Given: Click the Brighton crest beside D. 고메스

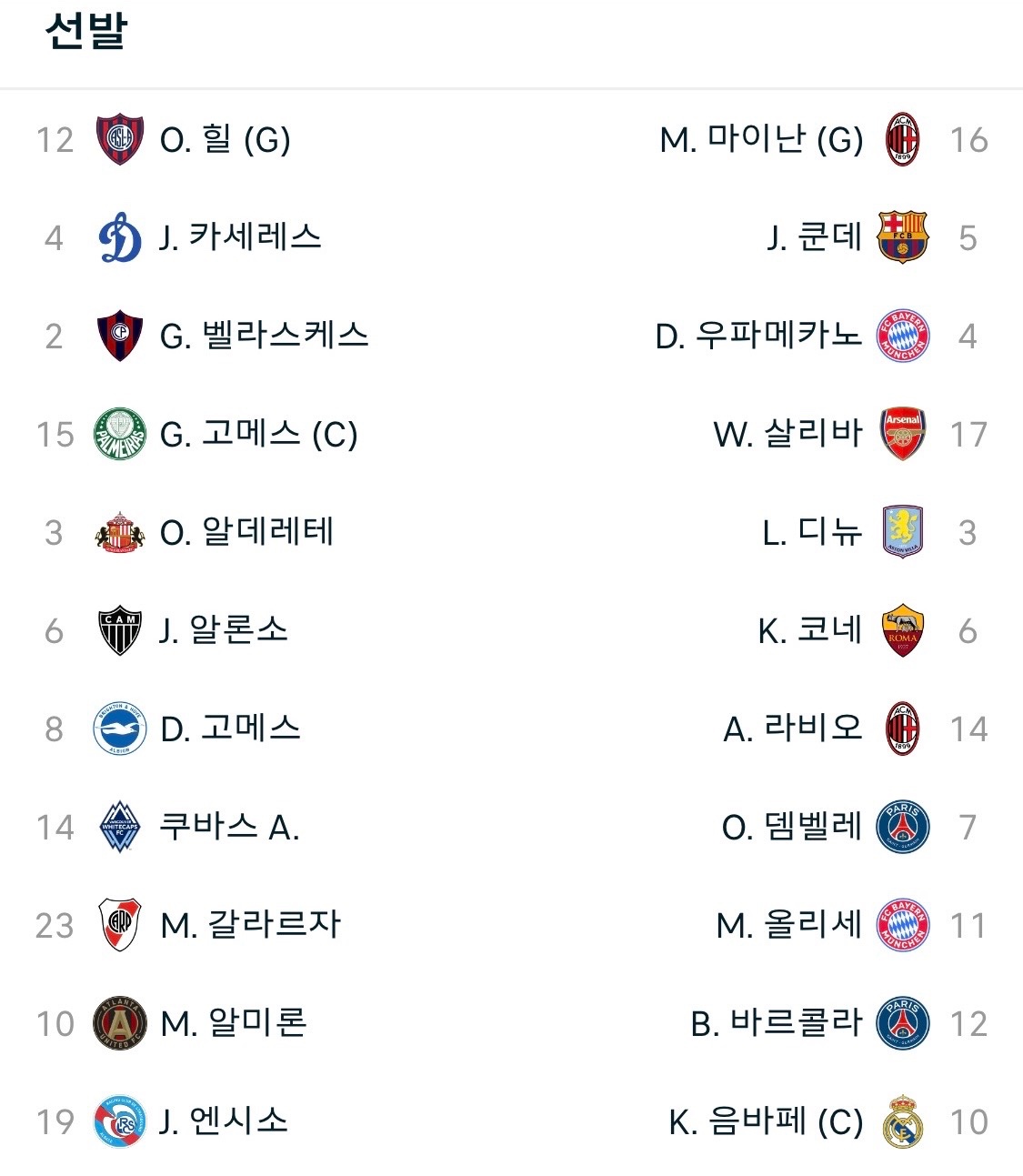Looking at the screenshot, I should [120, 729].
